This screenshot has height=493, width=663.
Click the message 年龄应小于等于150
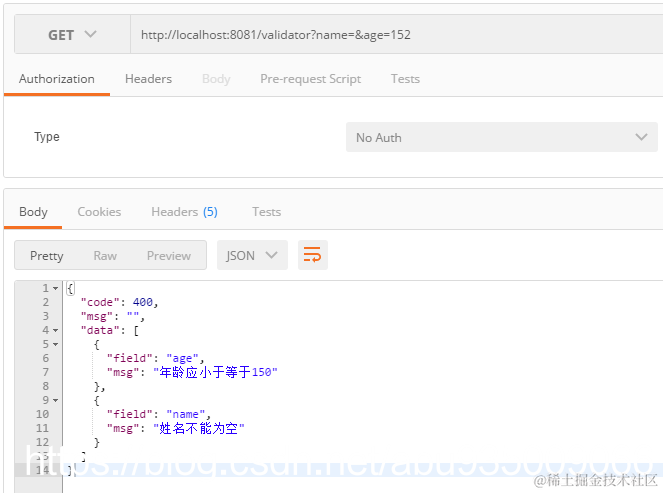215,372
